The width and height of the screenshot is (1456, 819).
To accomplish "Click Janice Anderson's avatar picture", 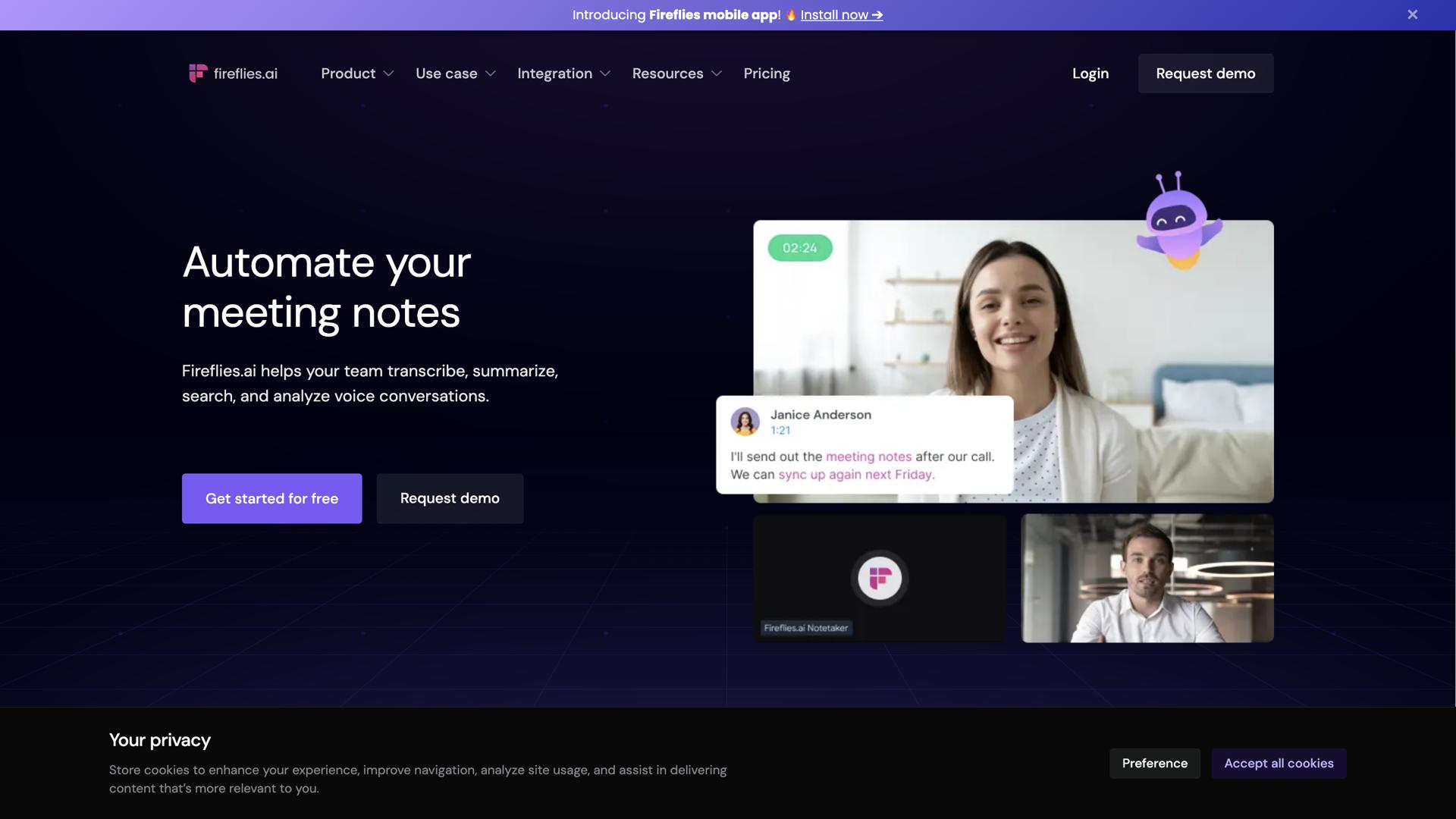I will coord(745,422).
